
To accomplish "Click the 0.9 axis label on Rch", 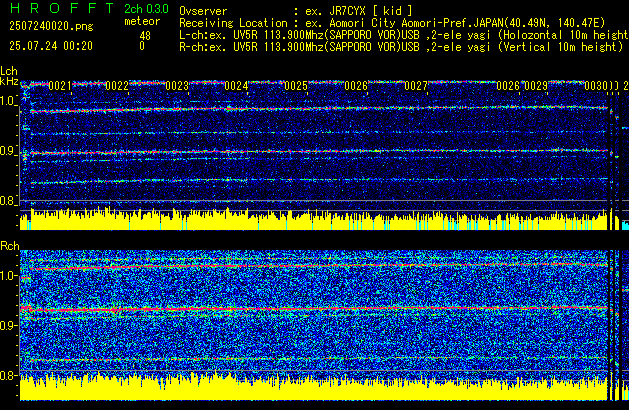I will [x=8, y=325].
